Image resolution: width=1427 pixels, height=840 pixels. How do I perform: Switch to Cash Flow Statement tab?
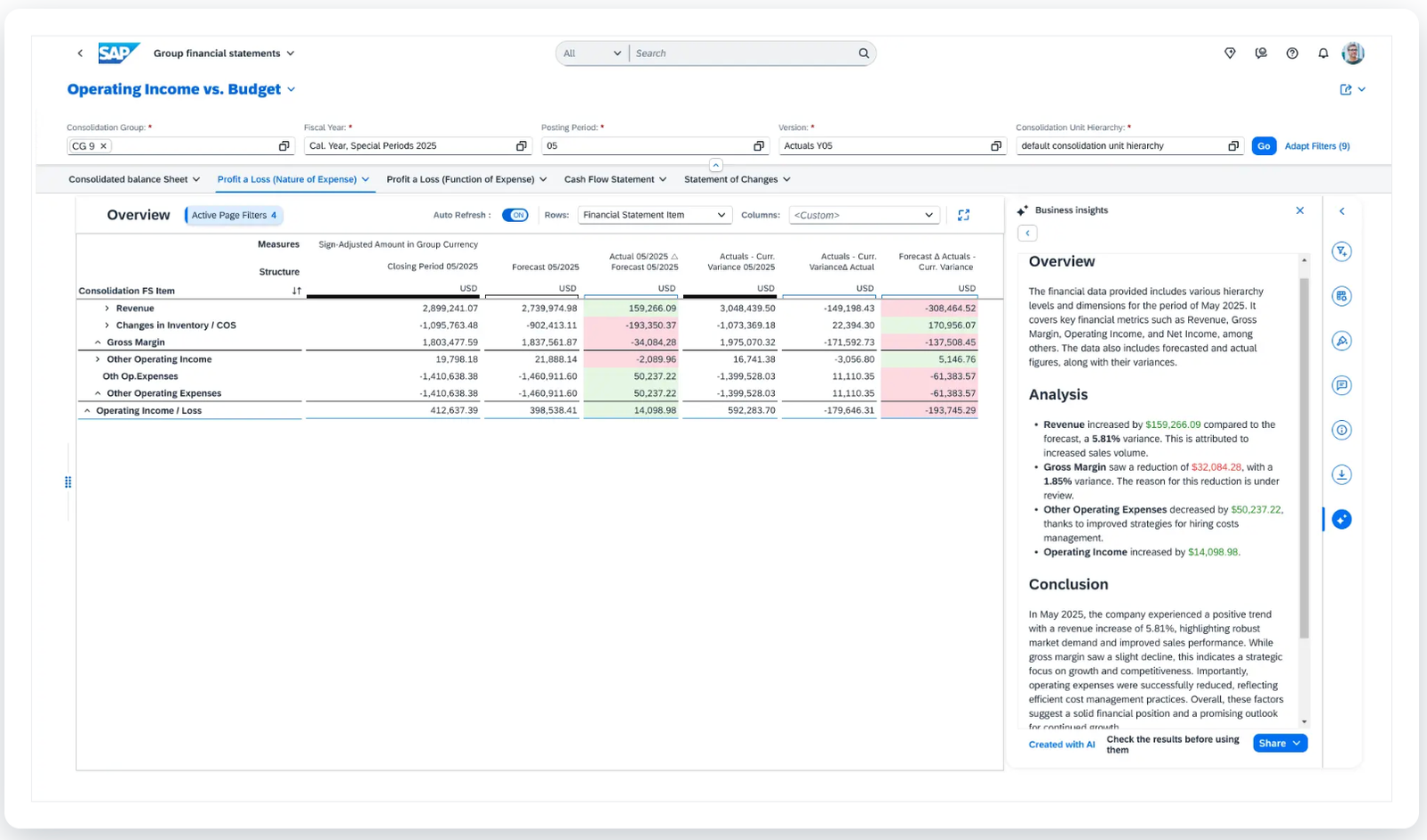615,179
